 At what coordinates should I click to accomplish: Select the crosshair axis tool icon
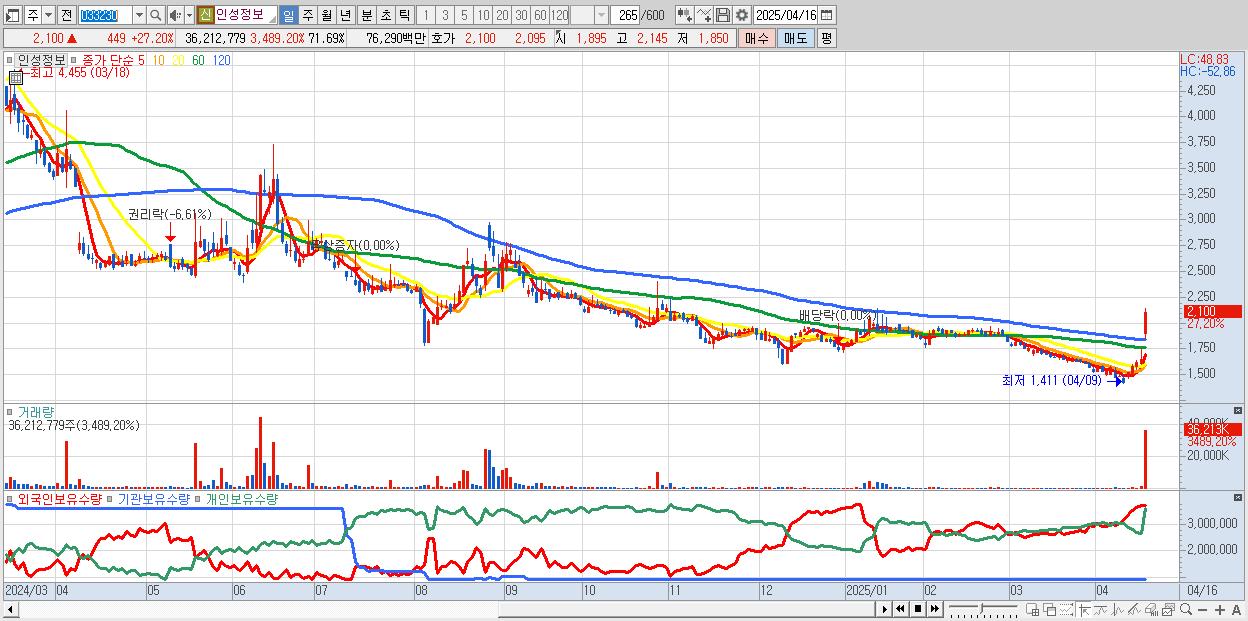coord(1084,610)
